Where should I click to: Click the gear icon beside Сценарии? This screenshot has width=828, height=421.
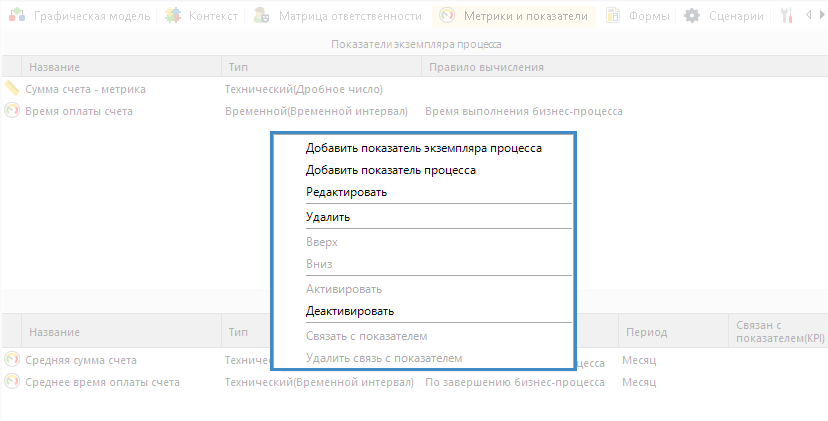click(692, 16)
